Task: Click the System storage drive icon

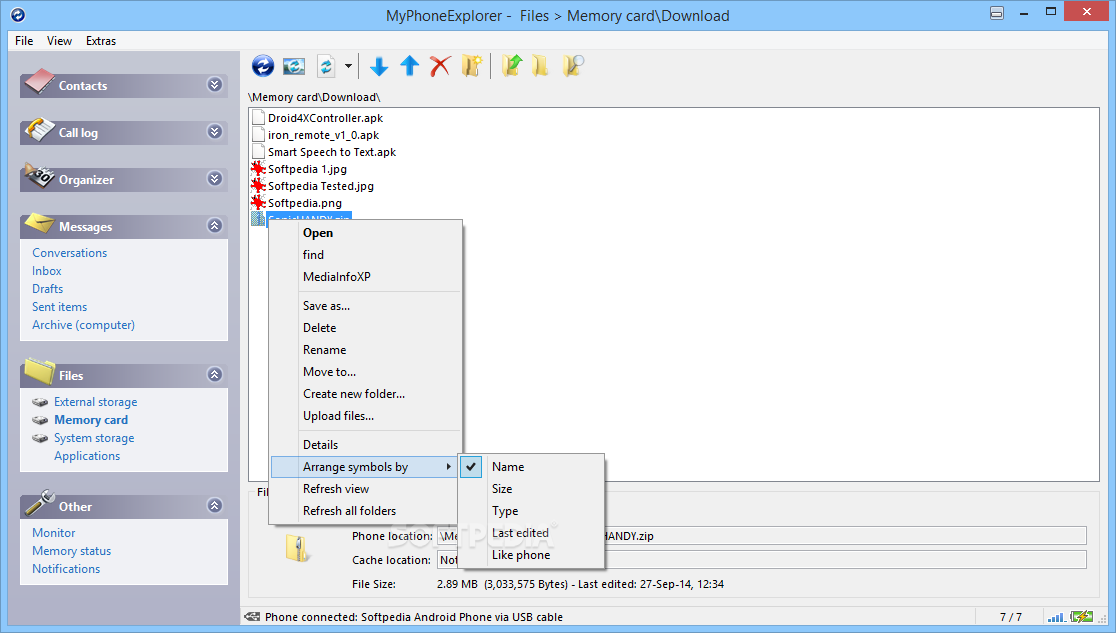Action: (x=40, y=438)
